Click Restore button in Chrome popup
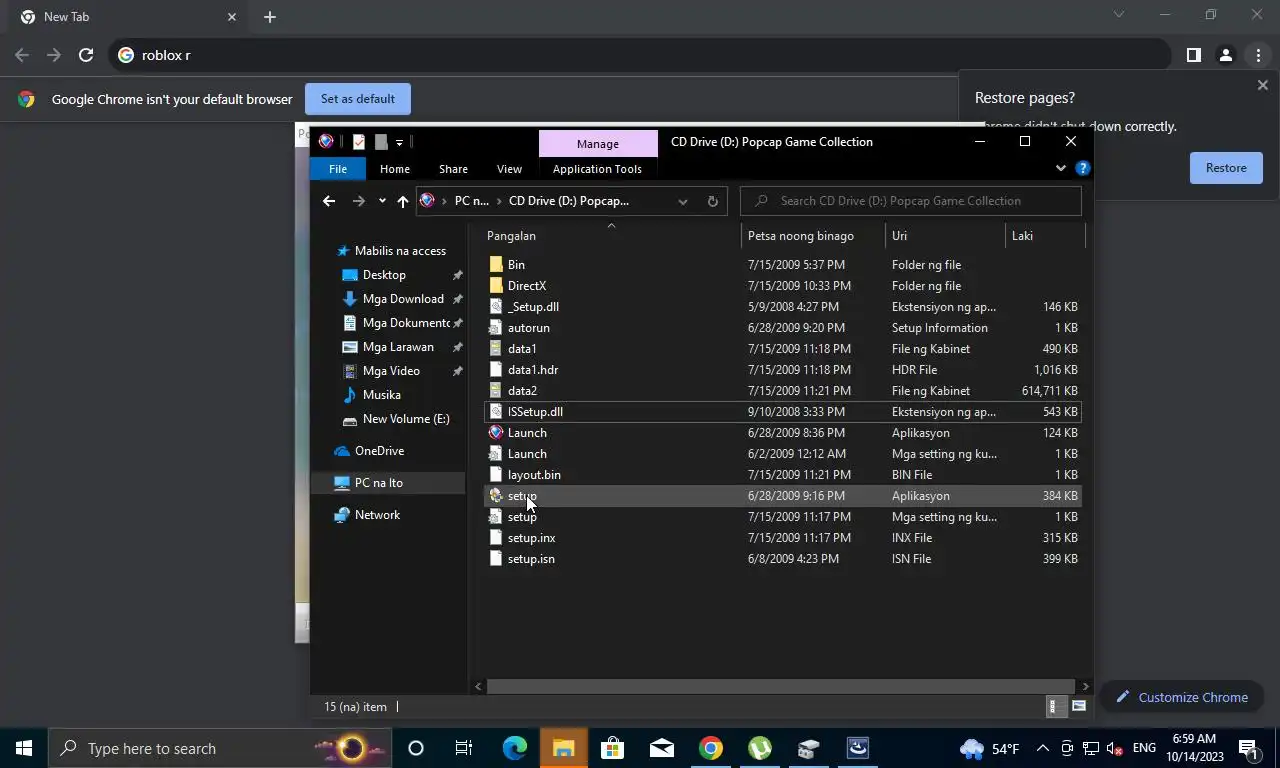The width and height of the screenshot is (1280, 768). click(x=1226, y=168)
